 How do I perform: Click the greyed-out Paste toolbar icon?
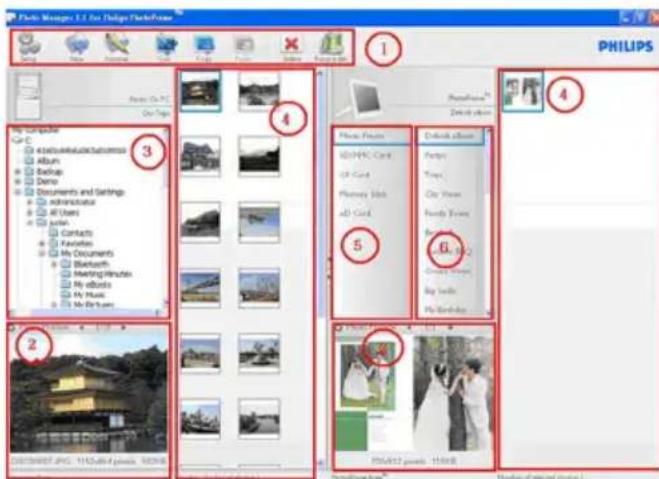point(243,47)
